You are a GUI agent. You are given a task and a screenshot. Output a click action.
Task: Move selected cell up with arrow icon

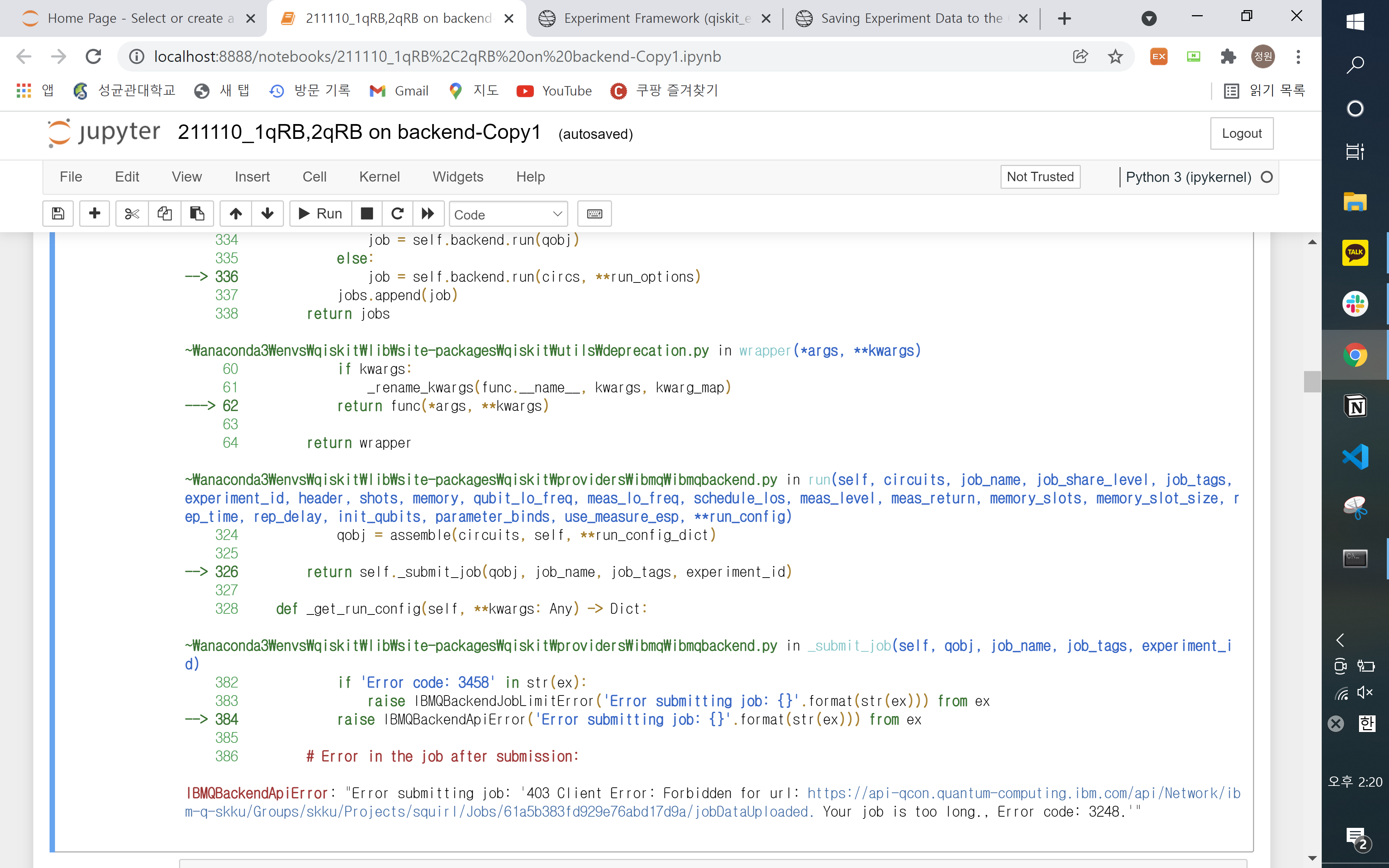coord(235,213)
